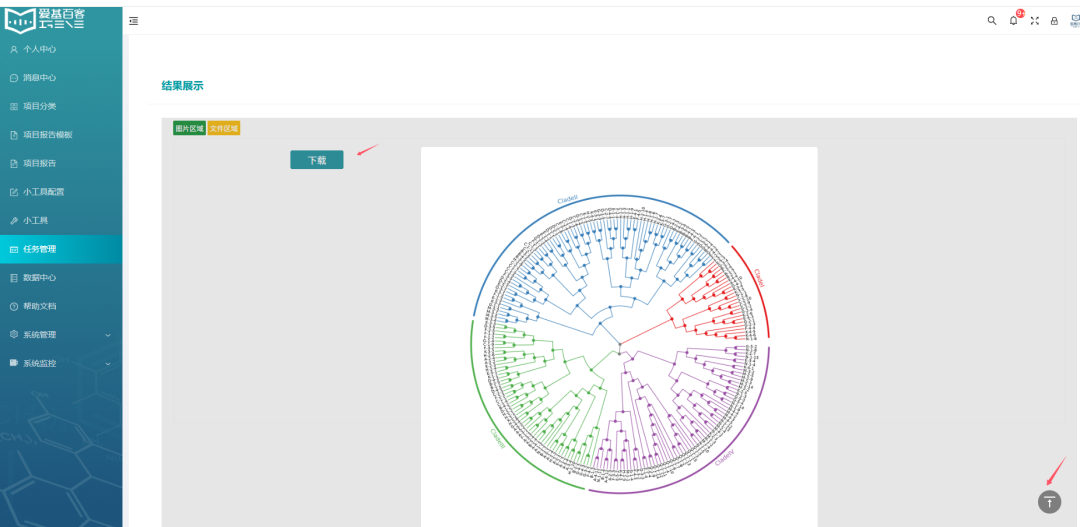Toggle fullscreen icon in top bar
The height and width of the screenshot is (527, 1080).
click(x=1035, y=21)
